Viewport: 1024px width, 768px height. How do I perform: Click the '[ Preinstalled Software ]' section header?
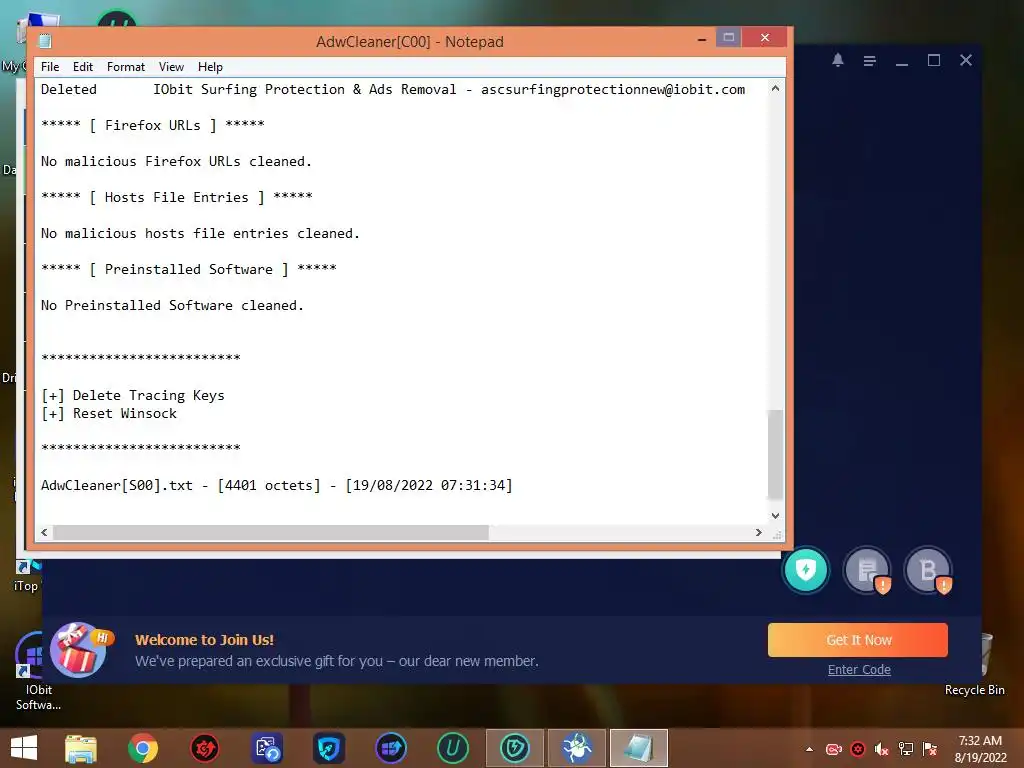click(x=188, y=269)
